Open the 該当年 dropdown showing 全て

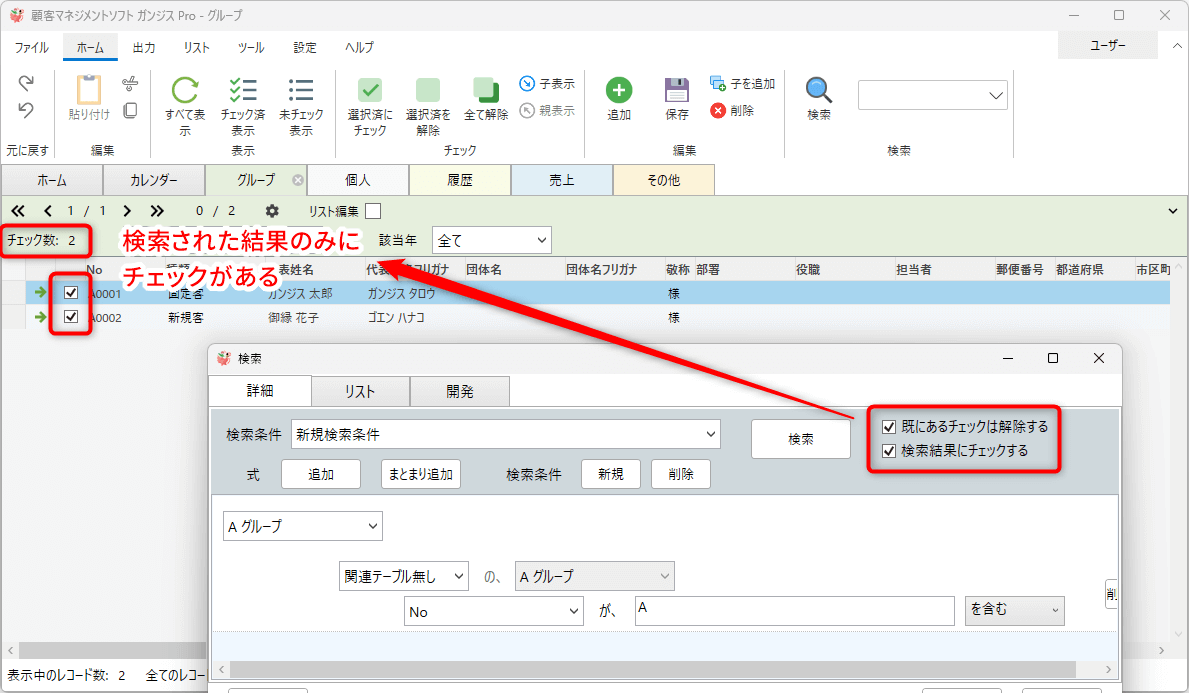[x=491, y=240]
